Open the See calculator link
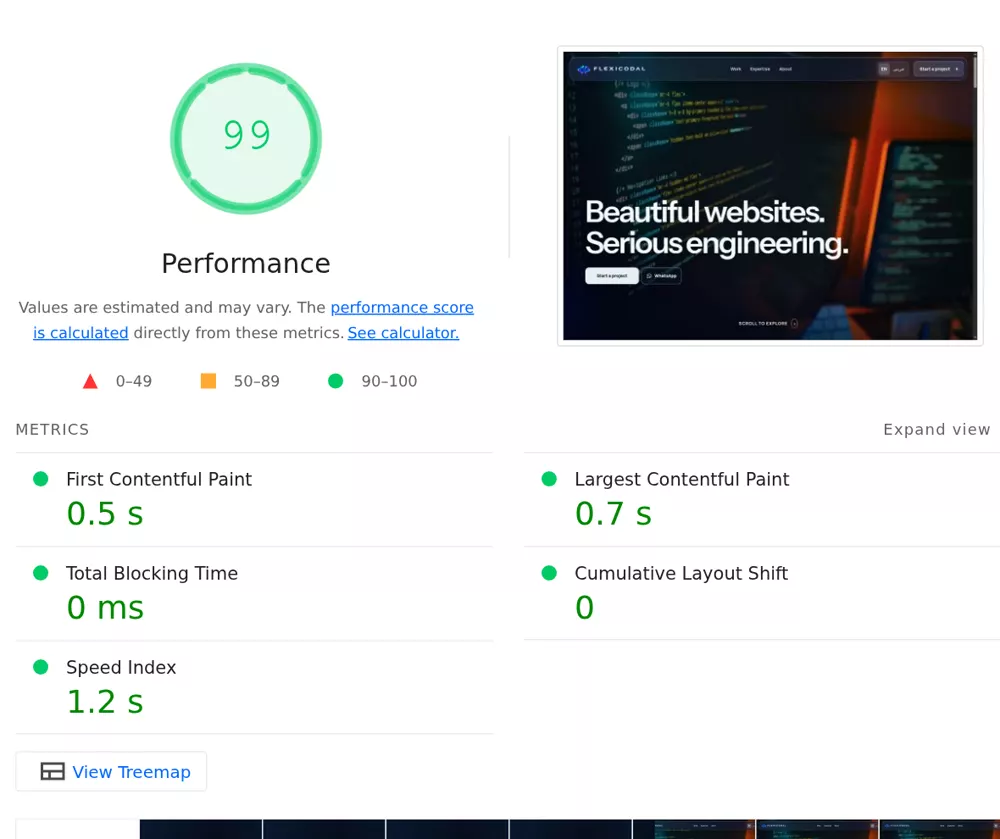Screen dimensions: 1000x839 [x=403, y=333]
